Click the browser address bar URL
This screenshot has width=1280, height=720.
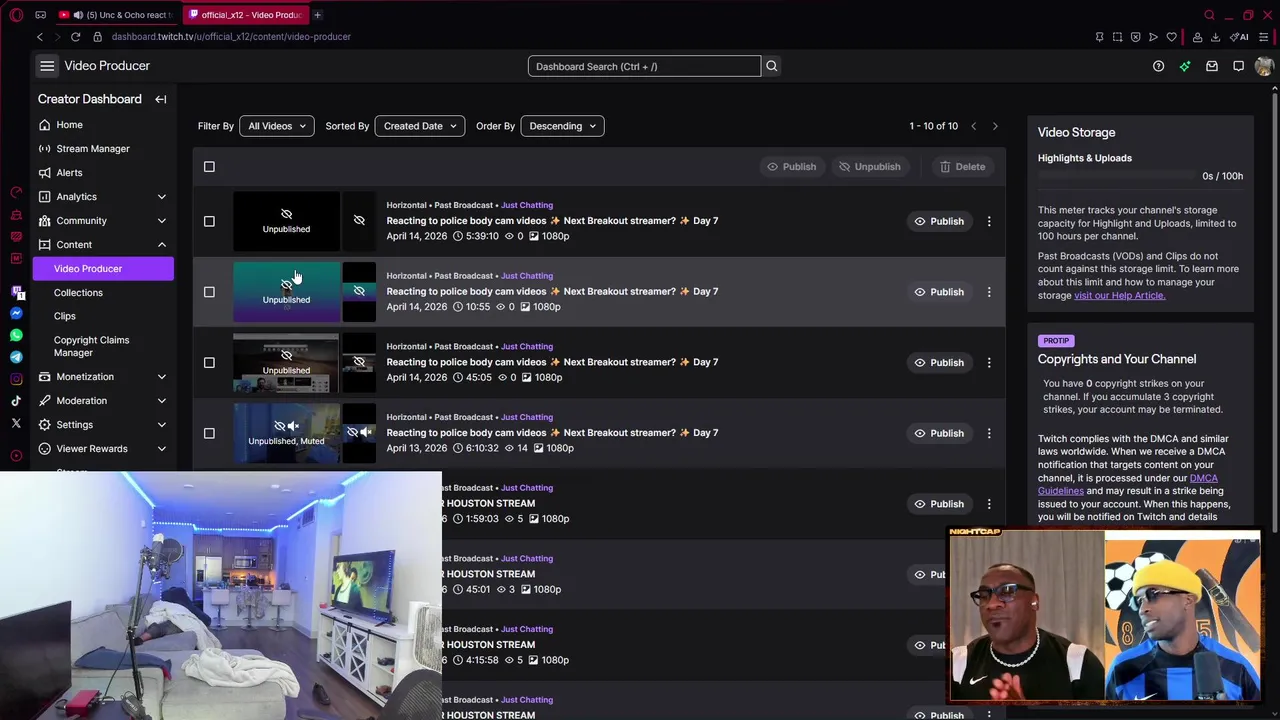(x=231, y=37)
